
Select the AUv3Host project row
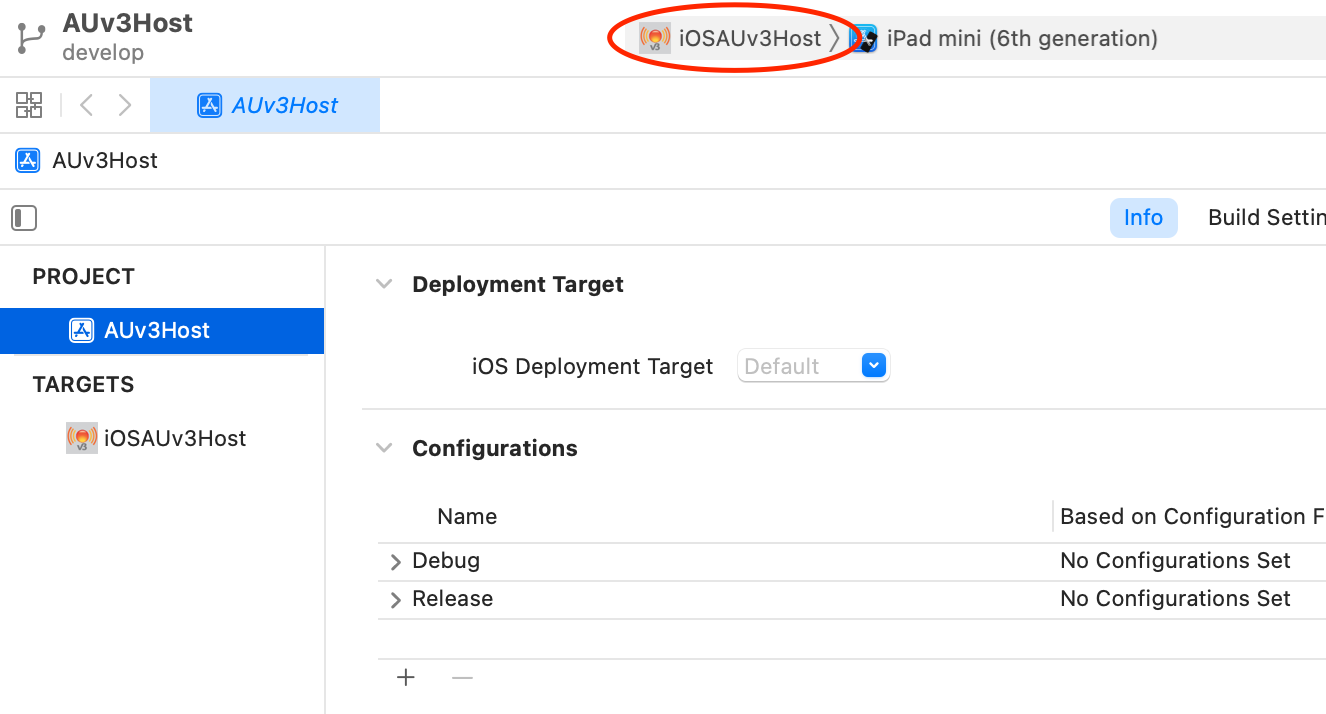(x=162, y=331)
